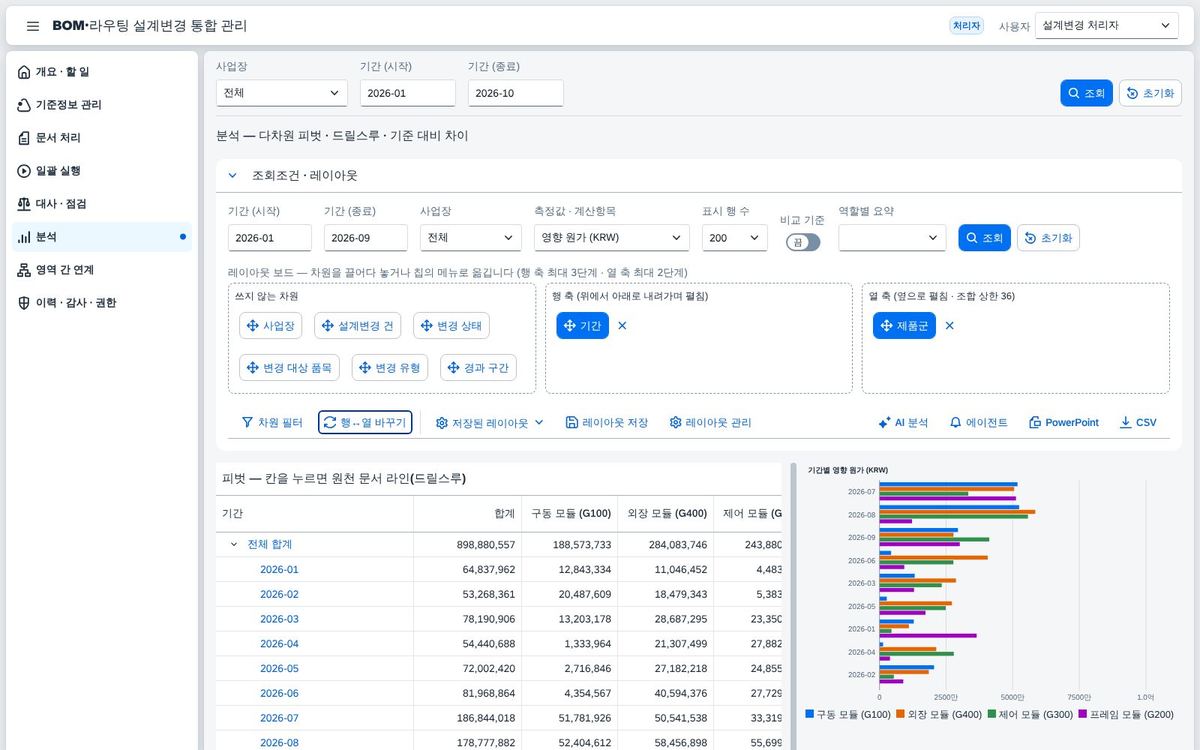The image size is (1200, 750).
Task: Toggle 제어 모듈 (G300) legend swatch
Action: (x=991, y=714)
